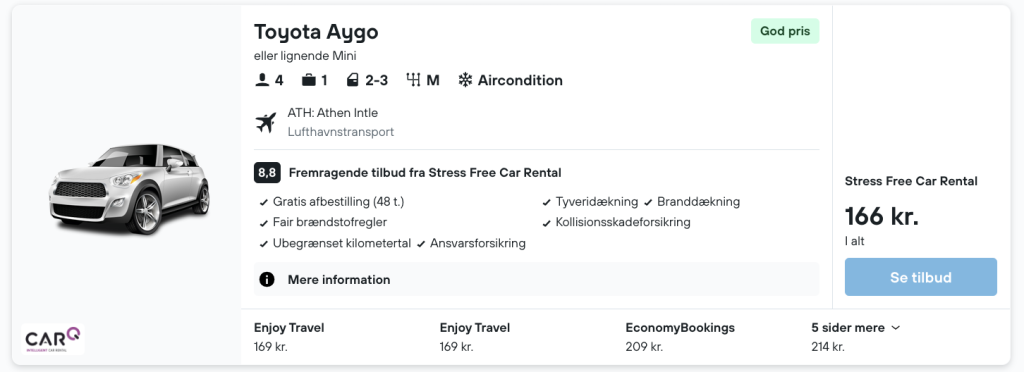The width and height of the screenshot is (1024, 372).
Task: Click the God pris green badge
Action: point(785,31)
